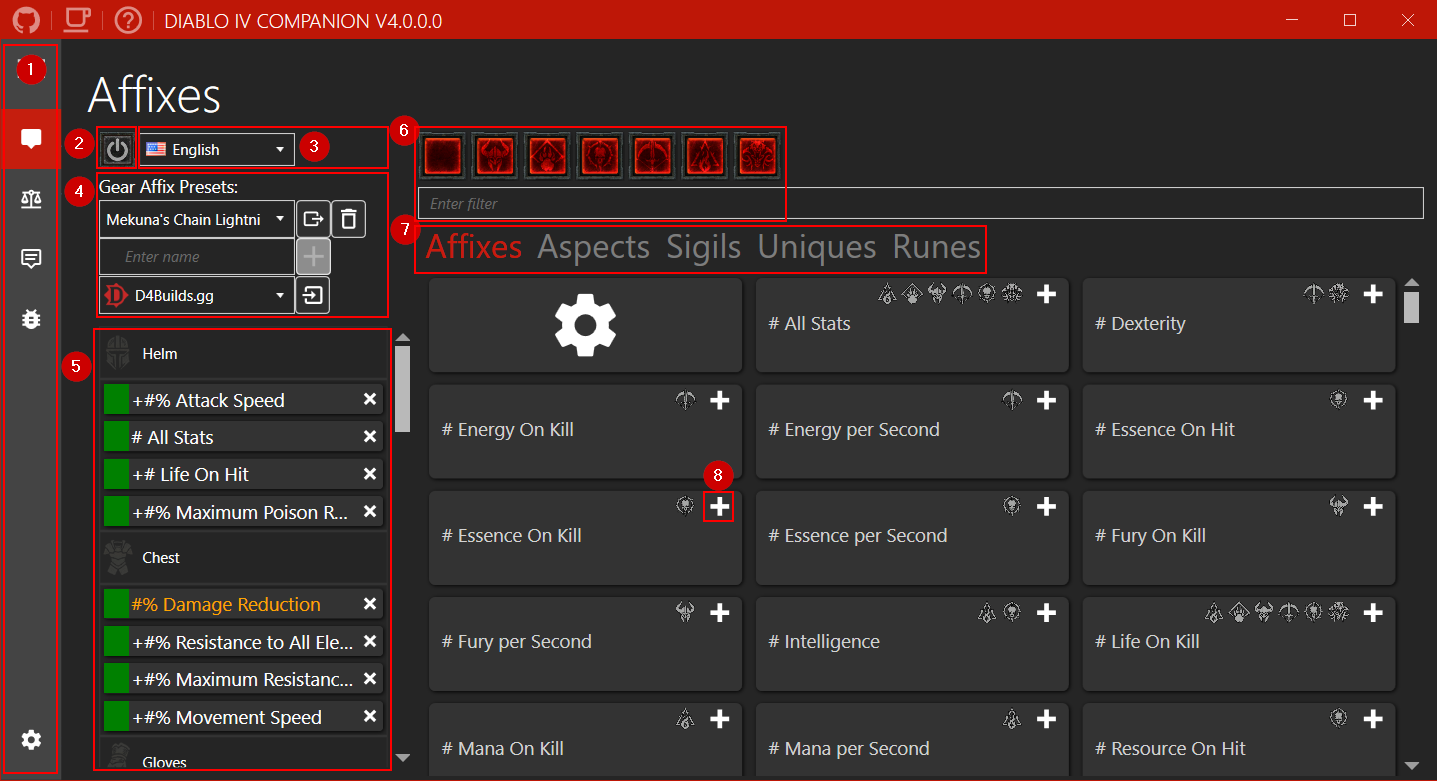The image size is (1437, 781).
Task: Click the coffee cup donate icon
Action: (76, 19)
